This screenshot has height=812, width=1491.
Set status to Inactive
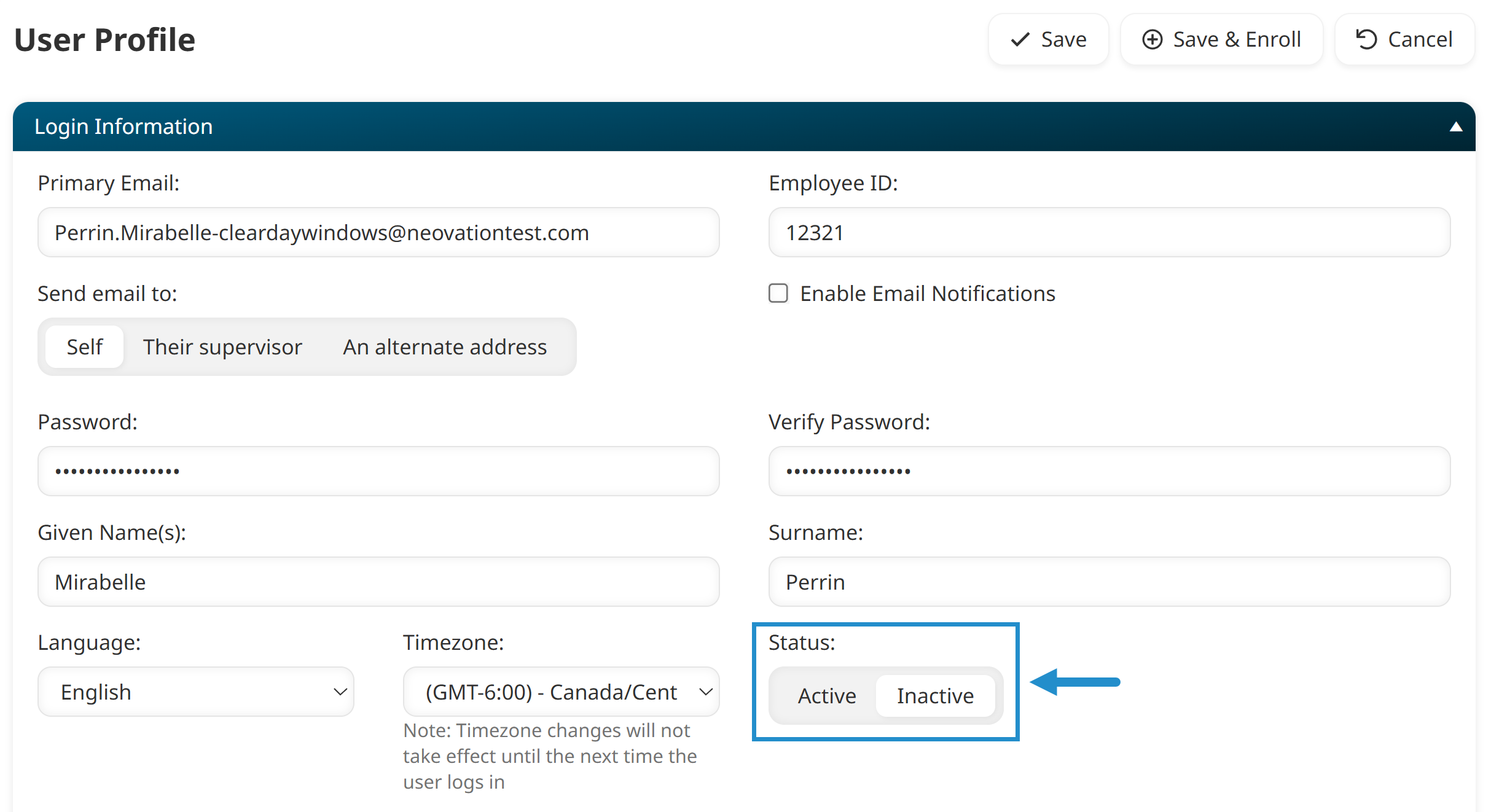935,696
